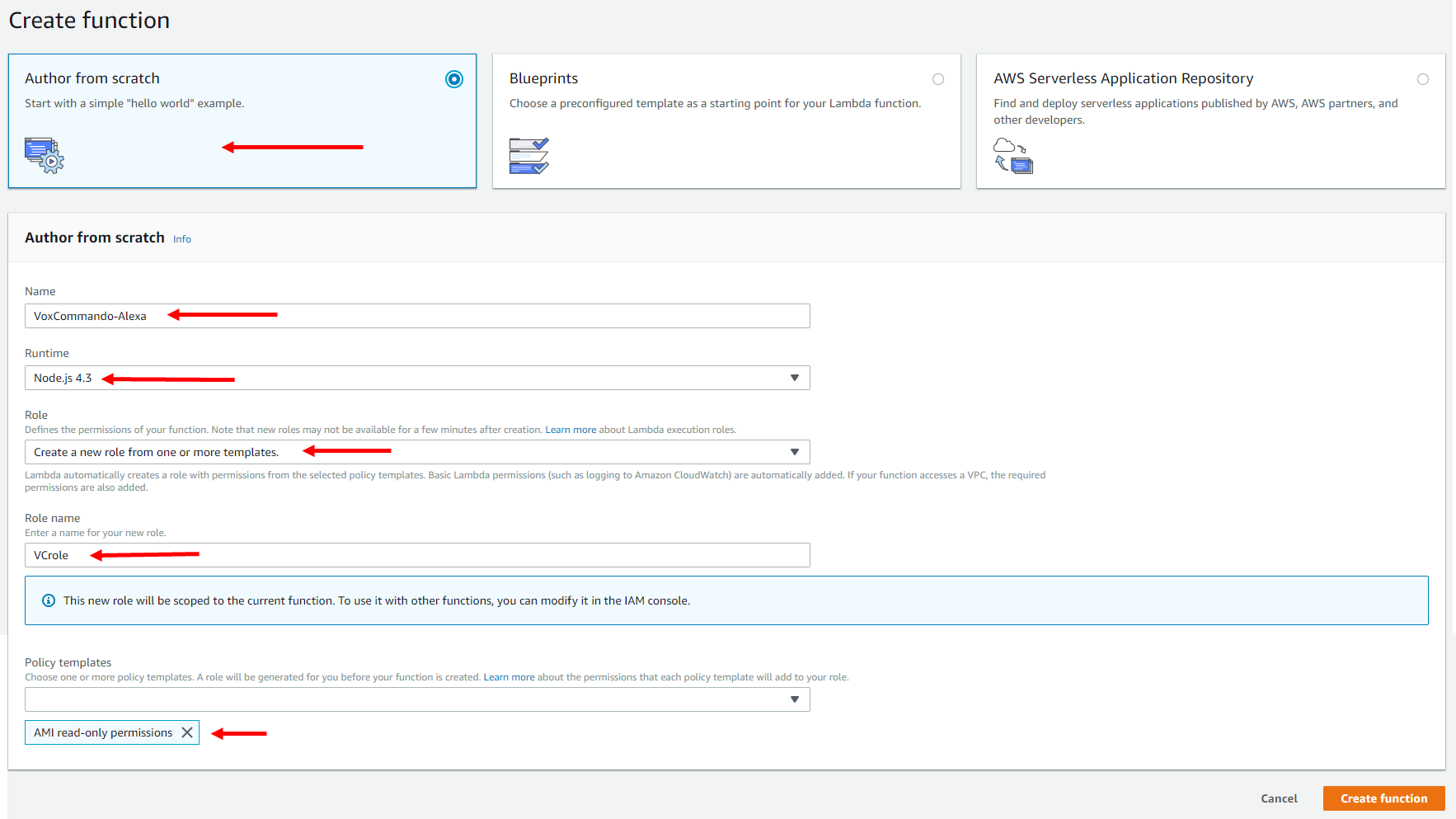This screenshot has height=819, width=1456.
Task: Click the Blueprints checklist icon
Action: [528, 156]
